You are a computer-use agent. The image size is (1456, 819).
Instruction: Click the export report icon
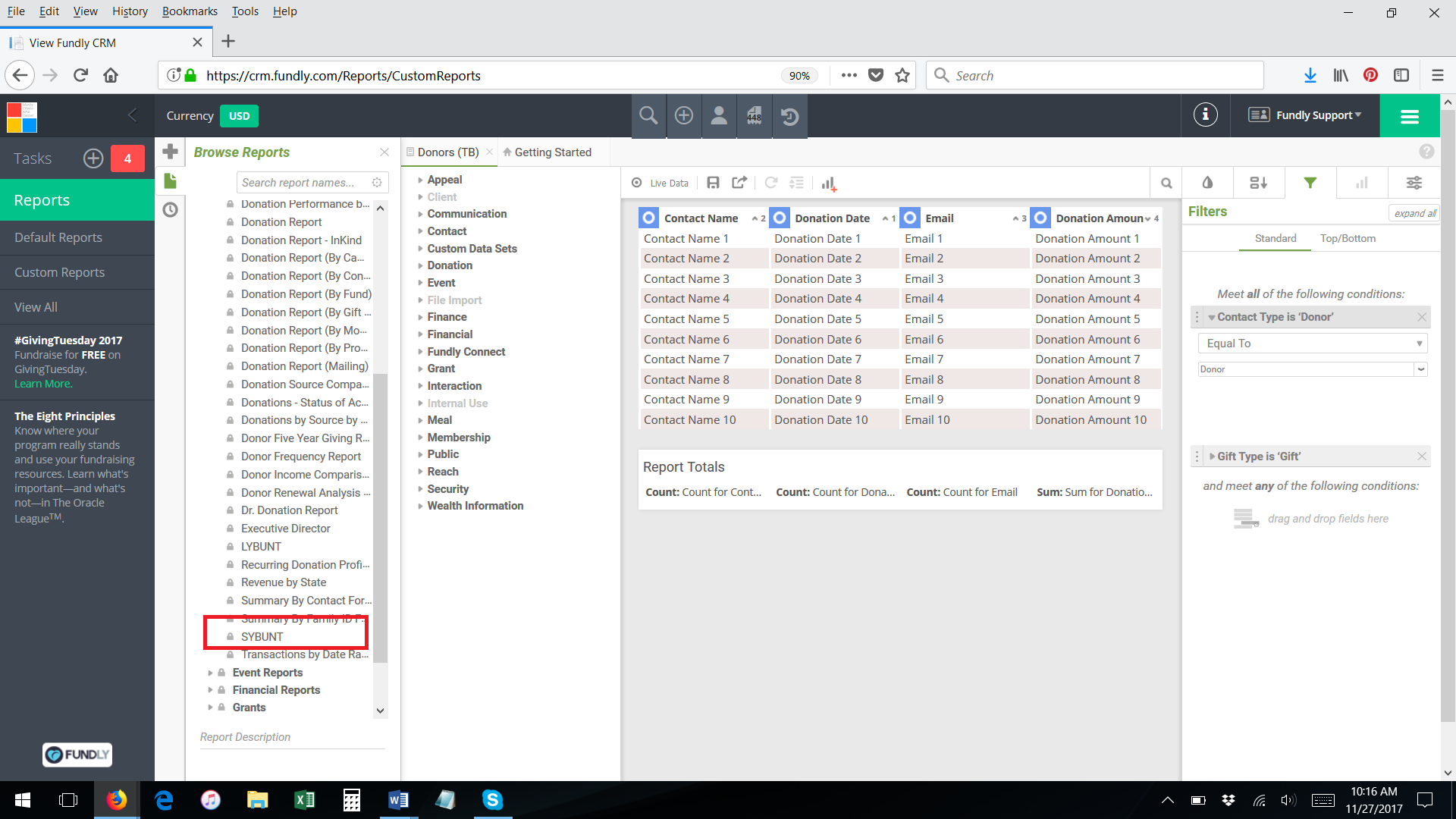739,183
